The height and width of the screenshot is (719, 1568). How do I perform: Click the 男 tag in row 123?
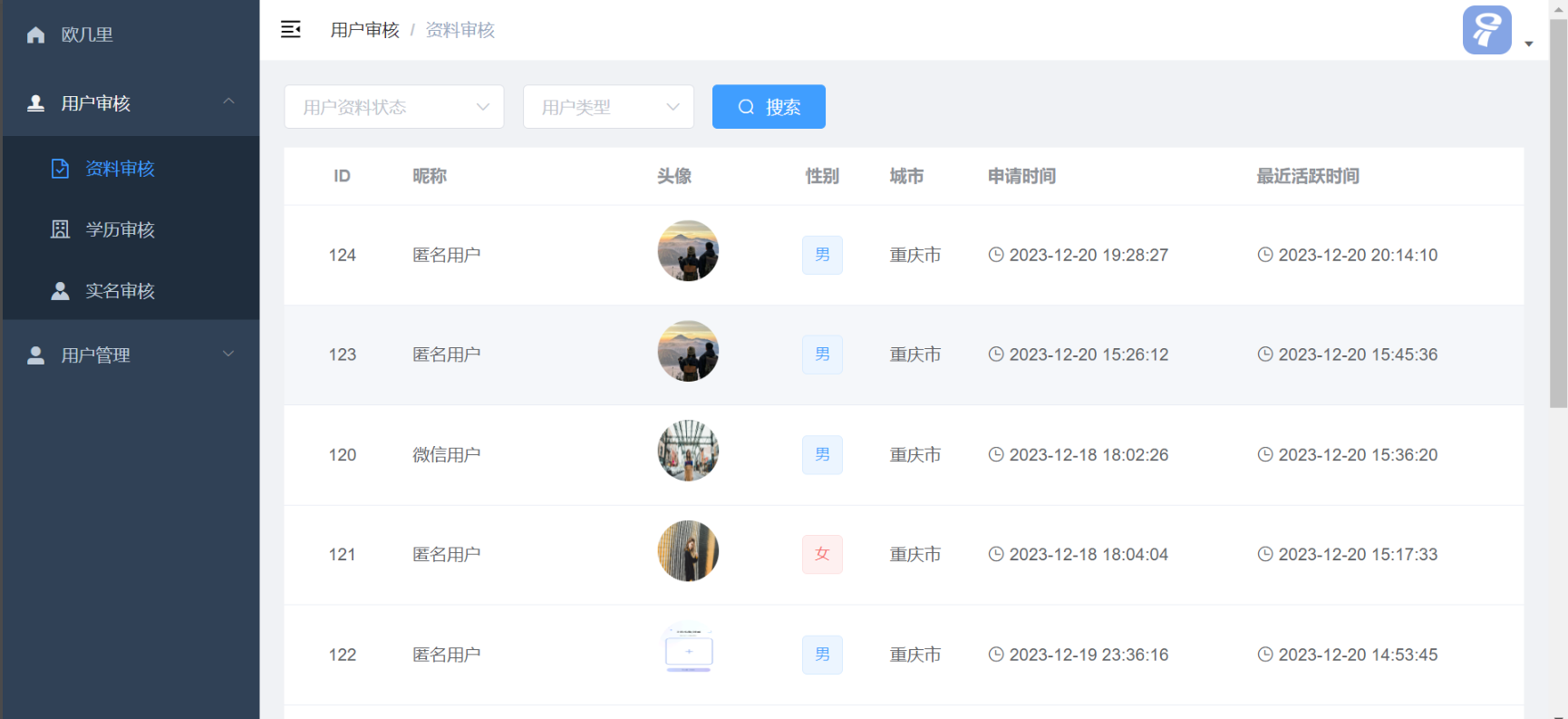pos(822,355)
